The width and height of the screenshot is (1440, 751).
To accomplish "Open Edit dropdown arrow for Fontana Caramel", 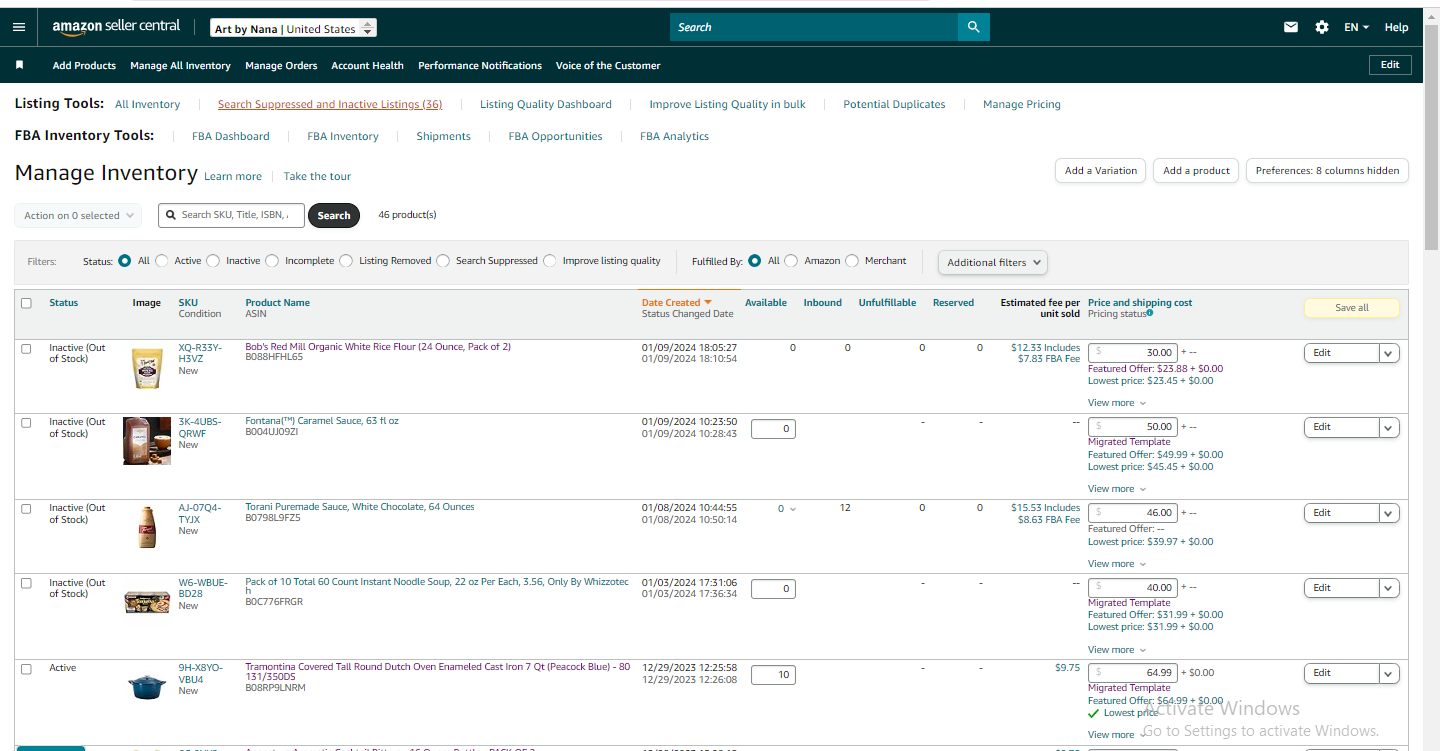I will pyautogui.click(x=1389, y=427).
